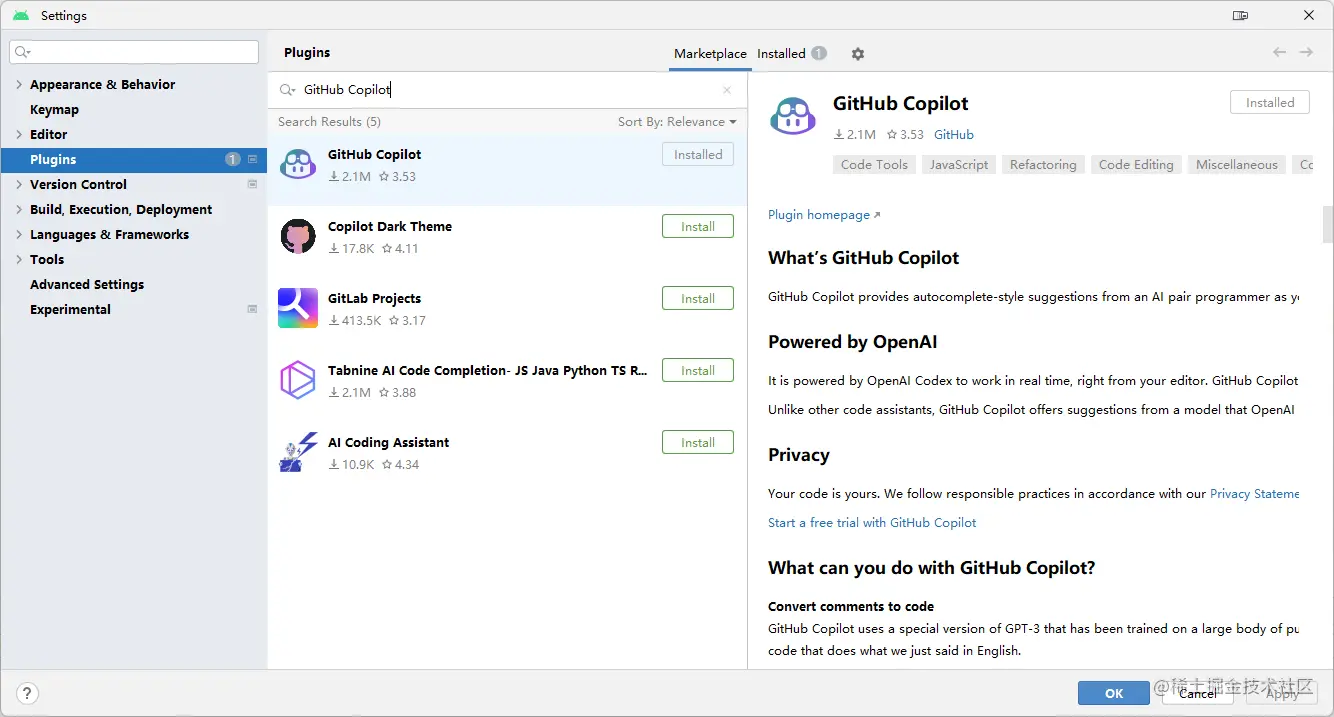Open the Experimental settings page
This screenshot has width=1334, height=717.
click(x=70, y=310)
